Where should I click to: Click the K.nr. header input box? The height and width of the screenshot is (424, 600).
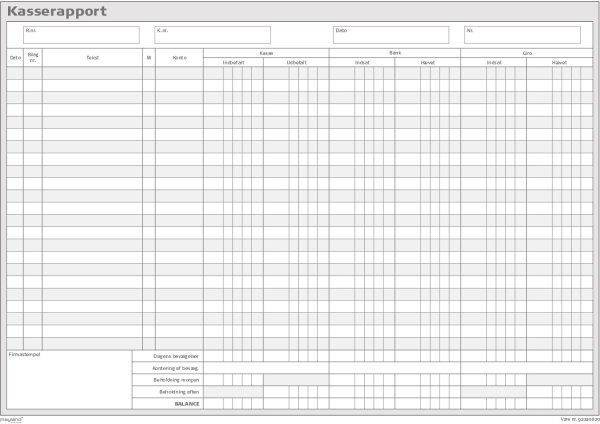212,35
